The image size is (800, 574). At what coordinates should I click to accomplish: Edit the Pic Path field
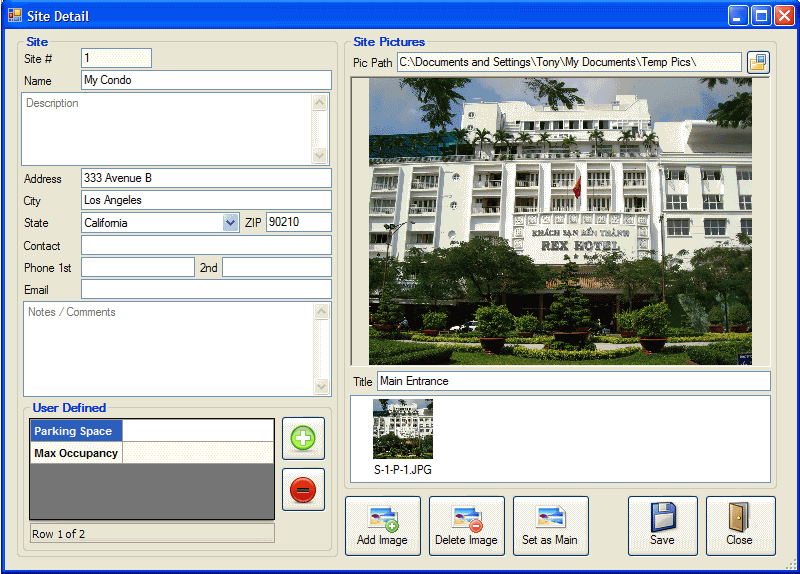click(x=569, y=62)
